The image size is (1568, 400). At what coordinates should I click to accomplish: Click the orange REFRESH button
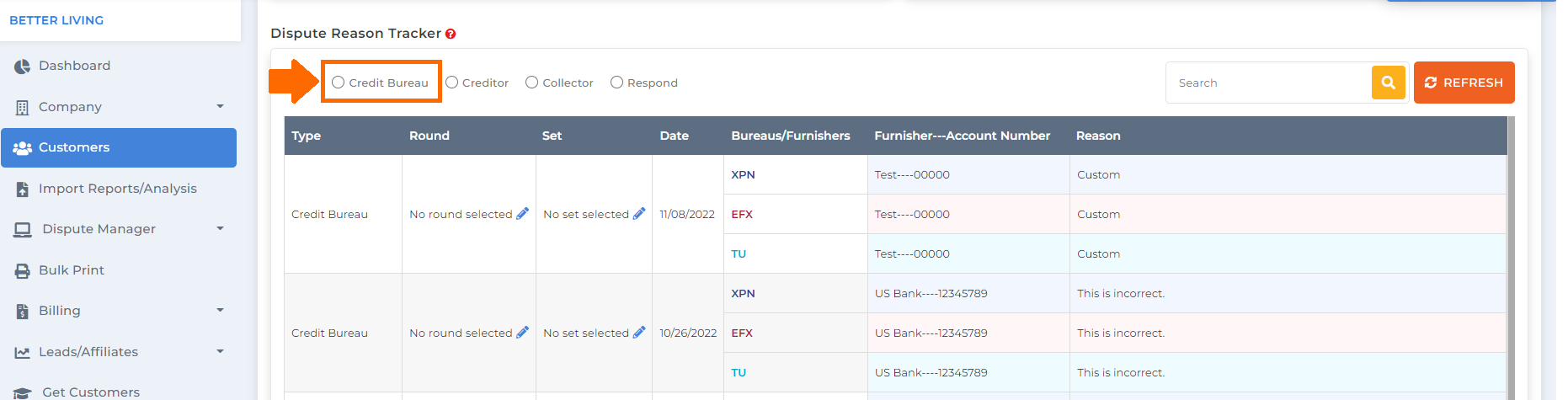tap(1464, 83)
